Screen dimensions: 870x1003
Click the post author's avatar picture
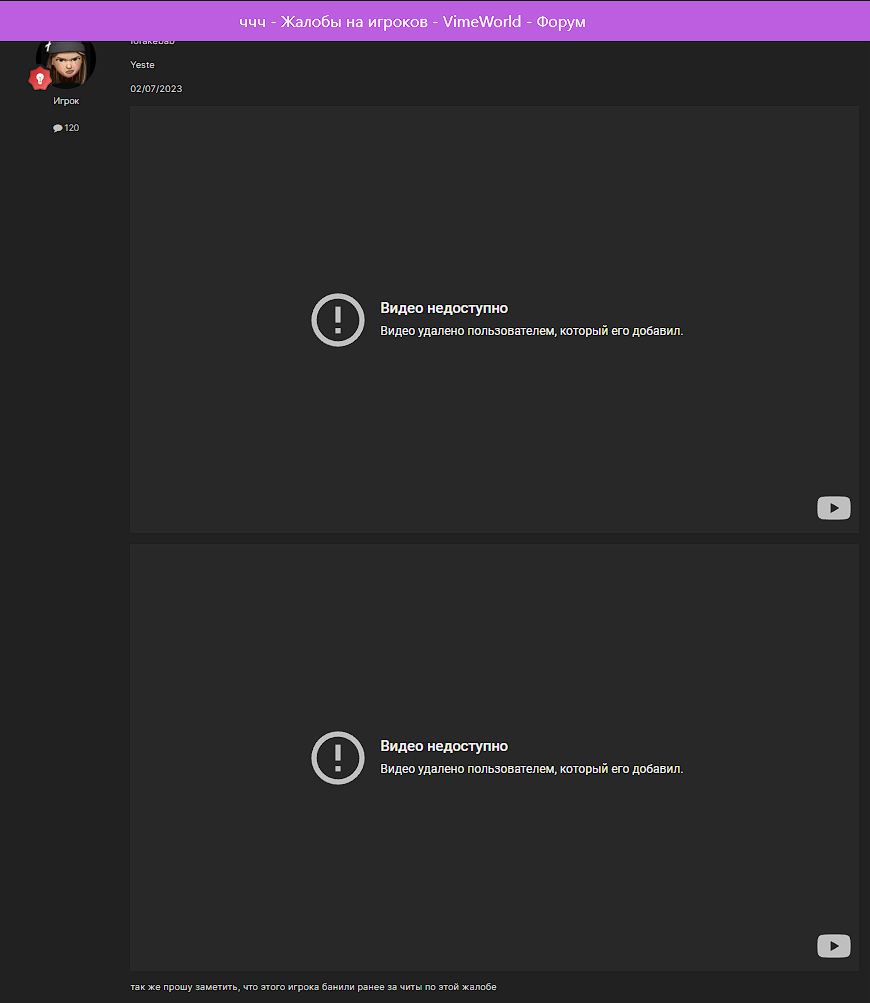coord(67,62)
